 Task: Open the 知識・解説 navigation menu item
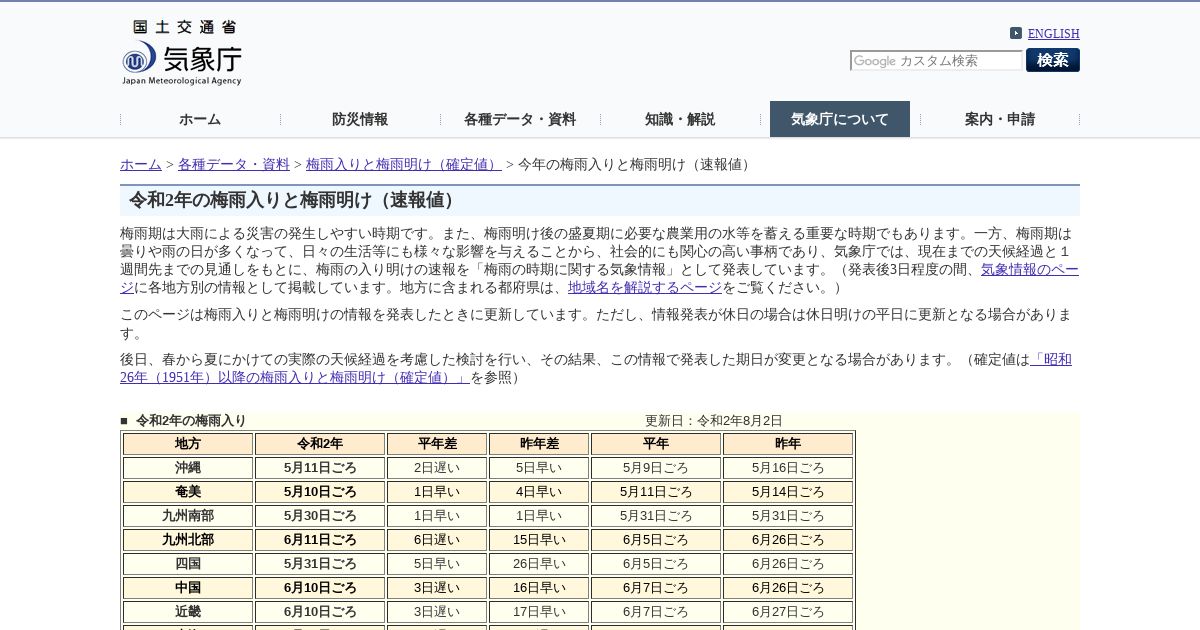pyautogui.click(x=680, y=119)
